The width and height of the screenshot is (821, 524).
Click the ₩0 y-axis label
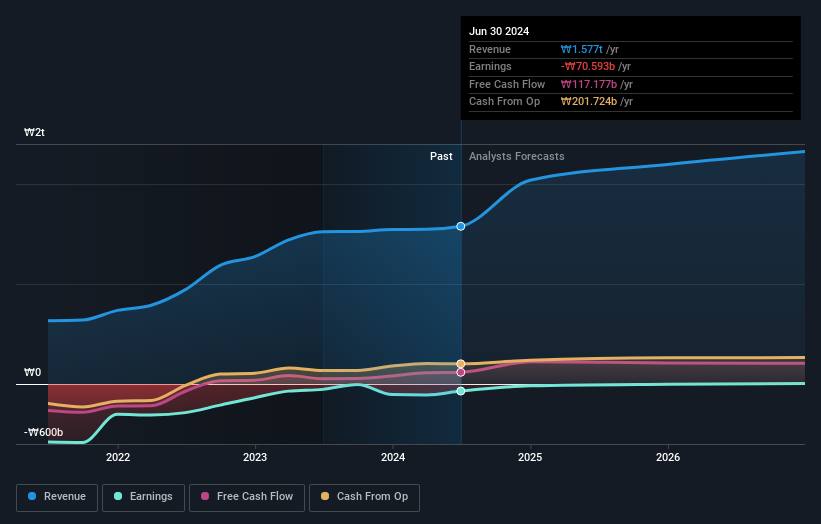point(32,372)
